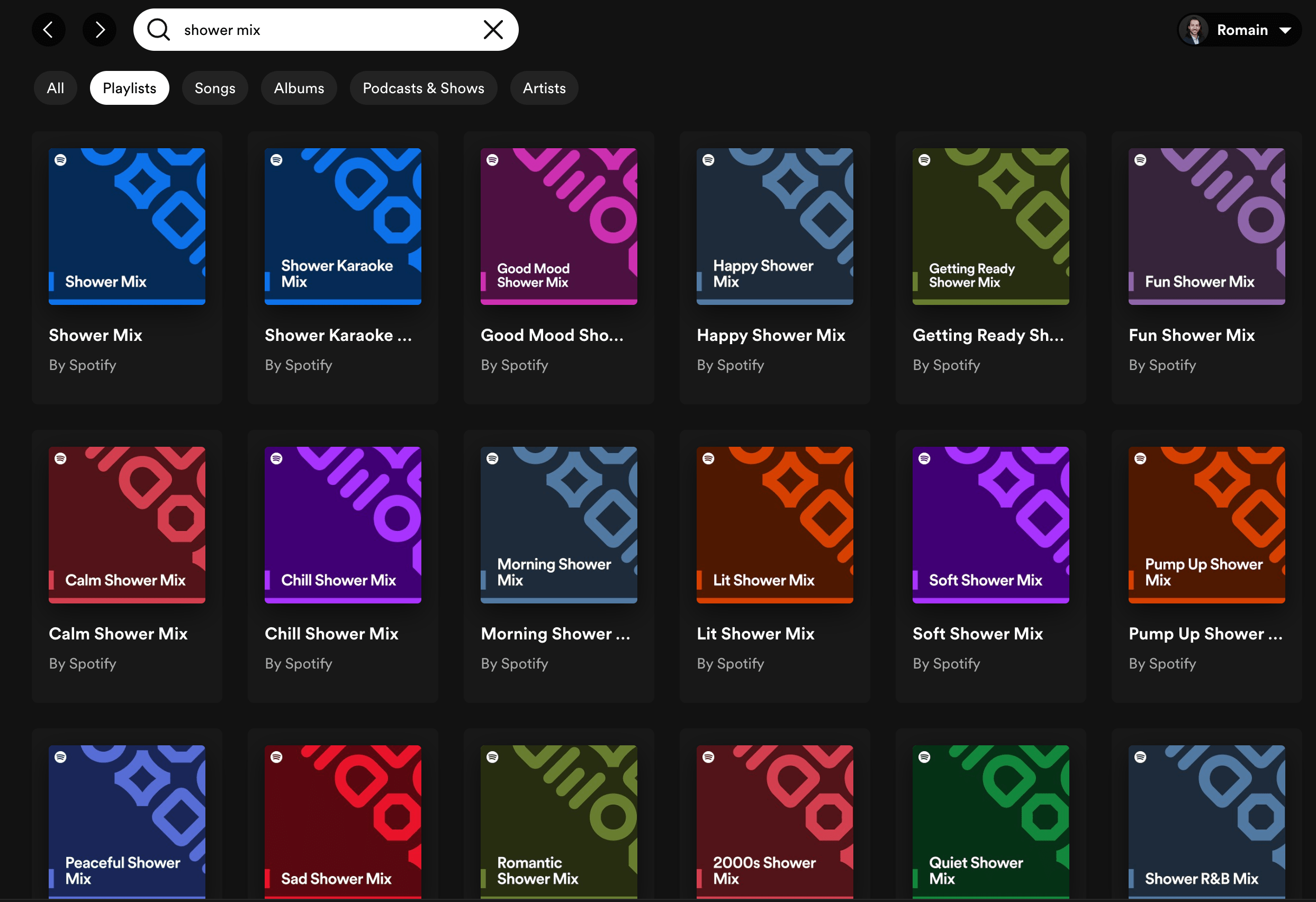Switch to the All search tab

[x=55, y=88]
